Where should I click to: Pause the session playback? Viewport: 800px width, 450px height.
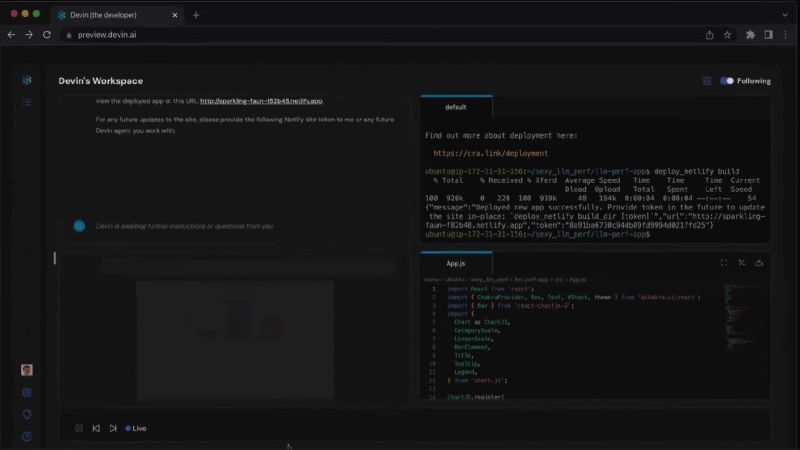pos(79,428)
